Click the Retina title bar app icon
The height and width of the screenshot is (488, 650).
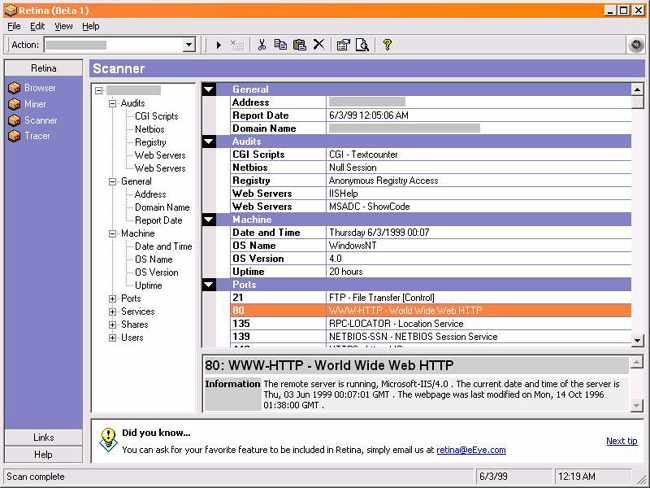(10, 10)
